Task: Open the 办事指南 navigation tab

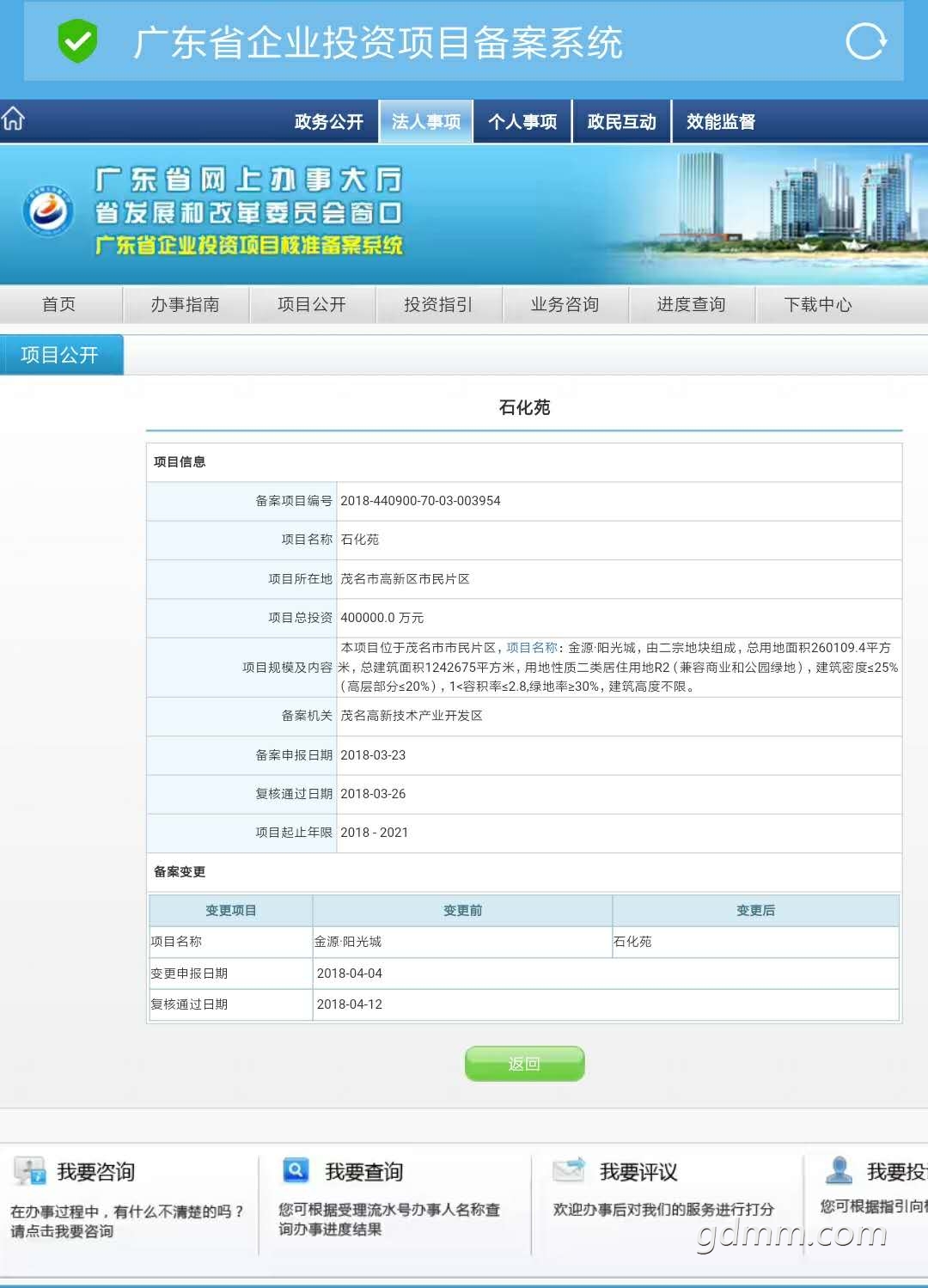Action: 186,304
